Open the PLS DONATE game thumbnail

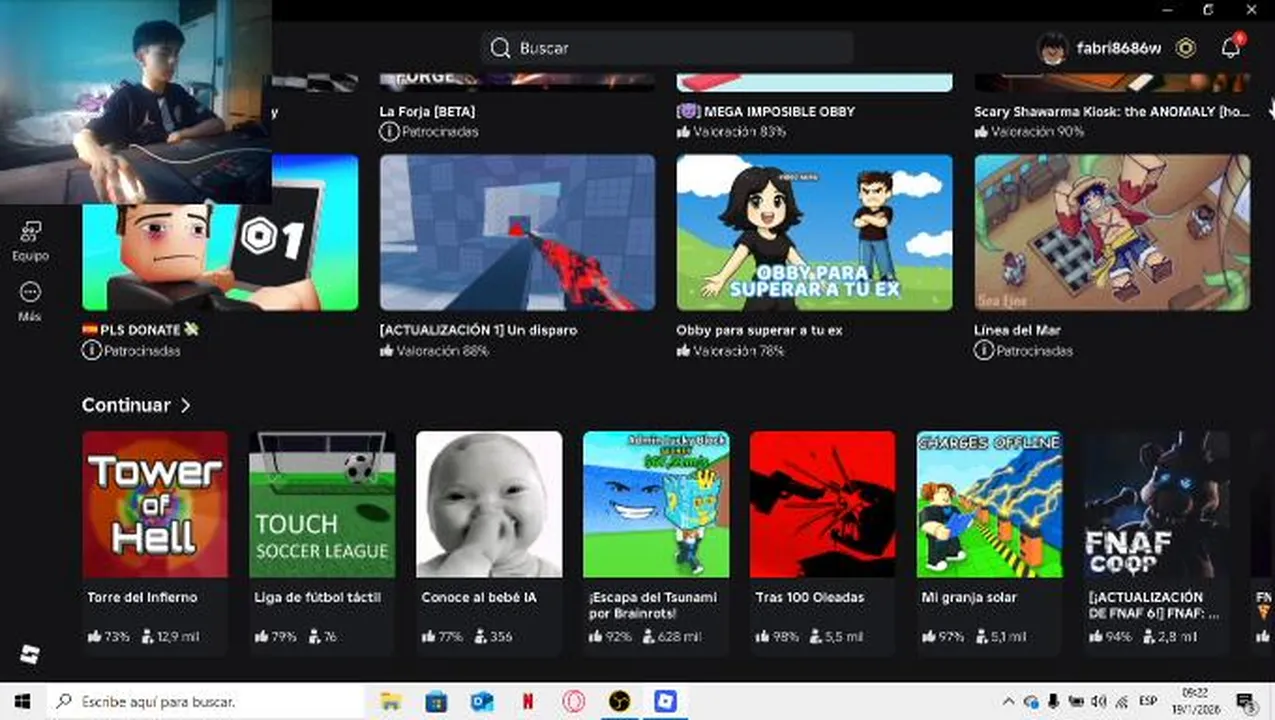pyautogui.click(x=220, y=232)
